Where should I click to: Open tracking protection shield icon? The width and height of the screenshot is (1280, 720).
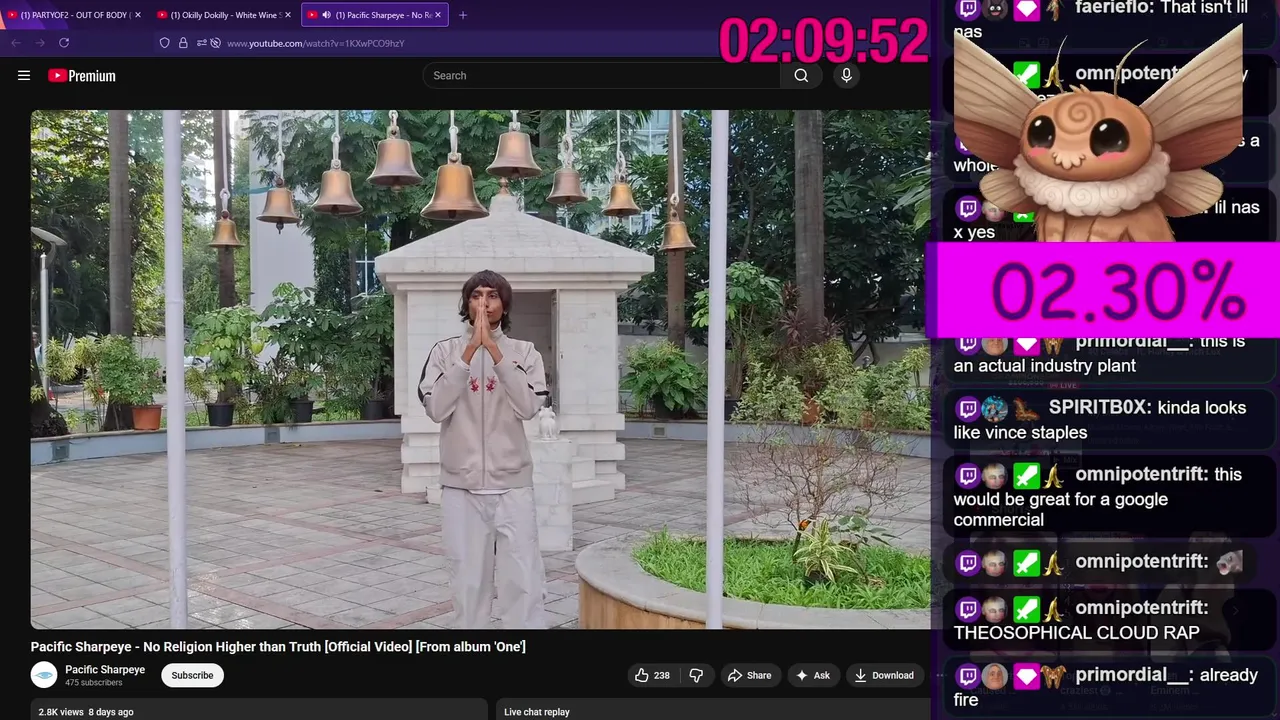(165, 43)
